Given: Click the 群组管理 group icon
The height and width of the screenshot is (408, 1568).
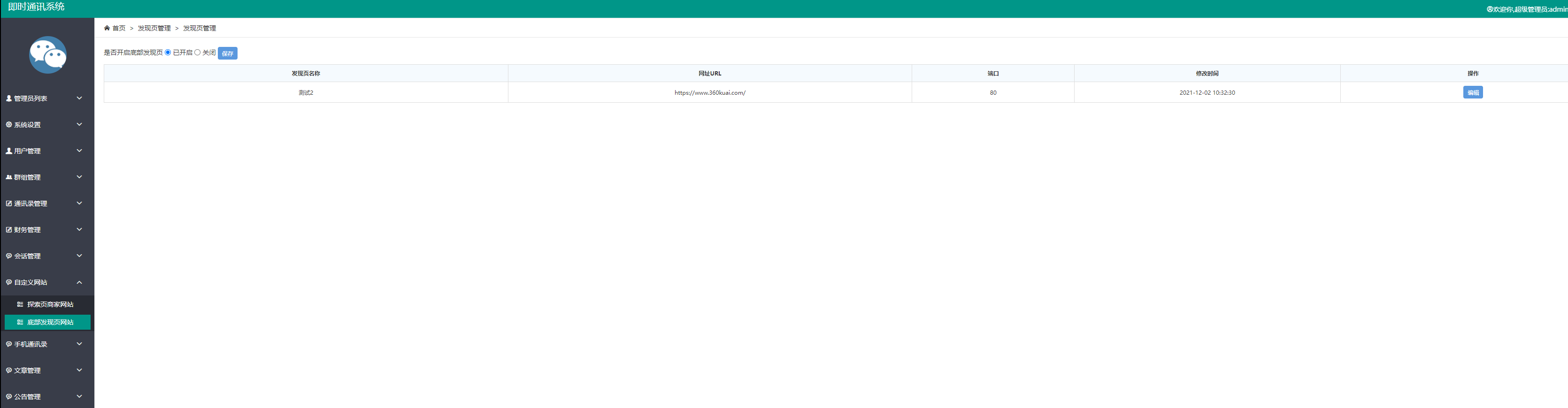Looking at the screenshot, I should [8, 178].
